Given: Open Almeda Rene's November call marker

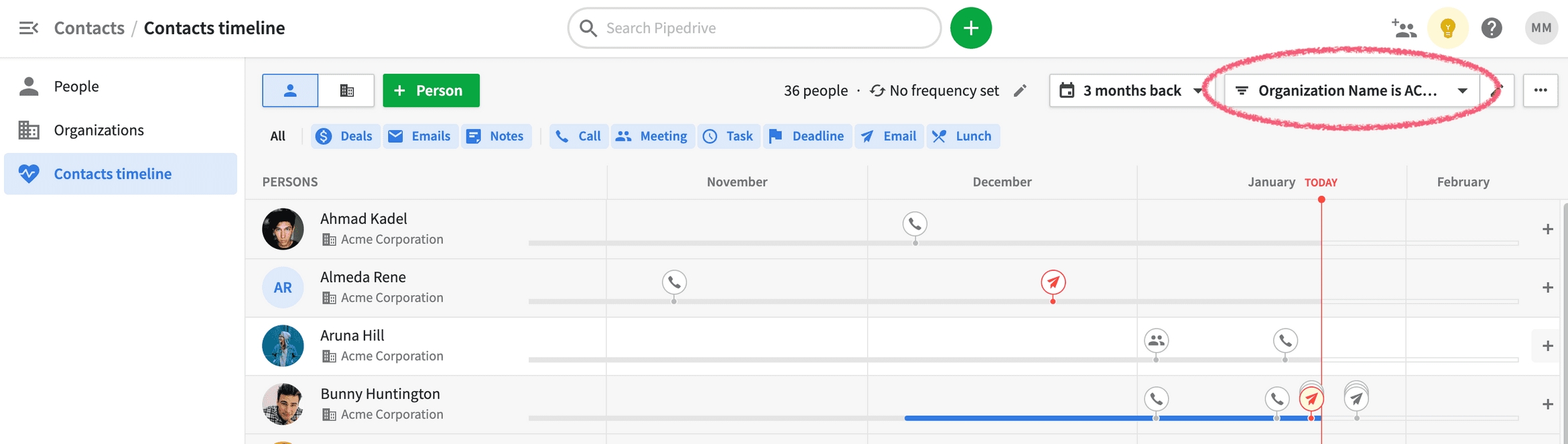Looking at the screenshot, I should click(674, 282).
